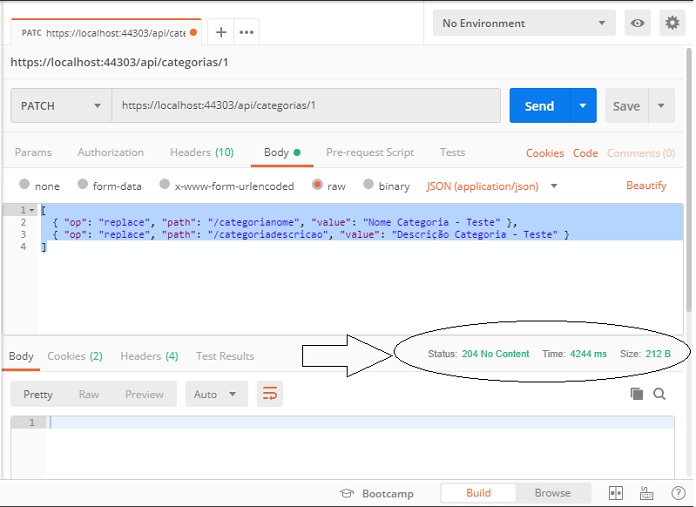Select Browse mode in status bar
This screenshot has height=507, width=696.
coord(553,493)
